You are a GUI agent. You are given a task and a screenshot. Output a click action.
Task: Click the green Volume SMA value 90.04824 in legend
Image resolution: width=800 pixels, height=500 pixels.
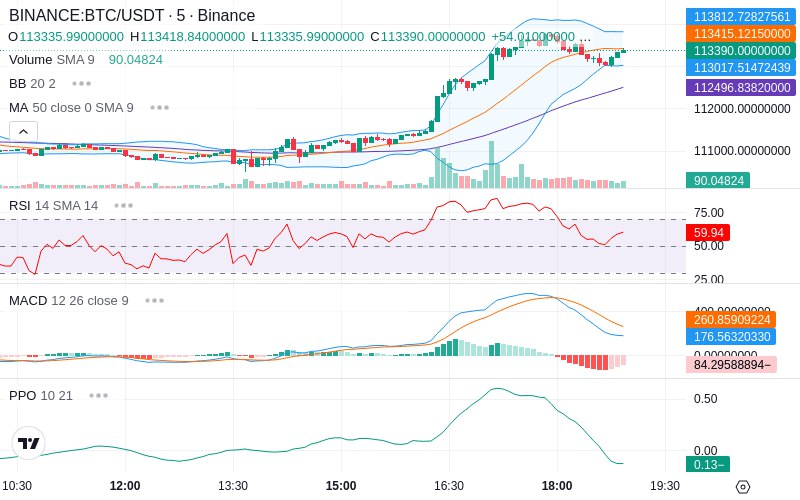pyautogui.click(x=136, y=60)
